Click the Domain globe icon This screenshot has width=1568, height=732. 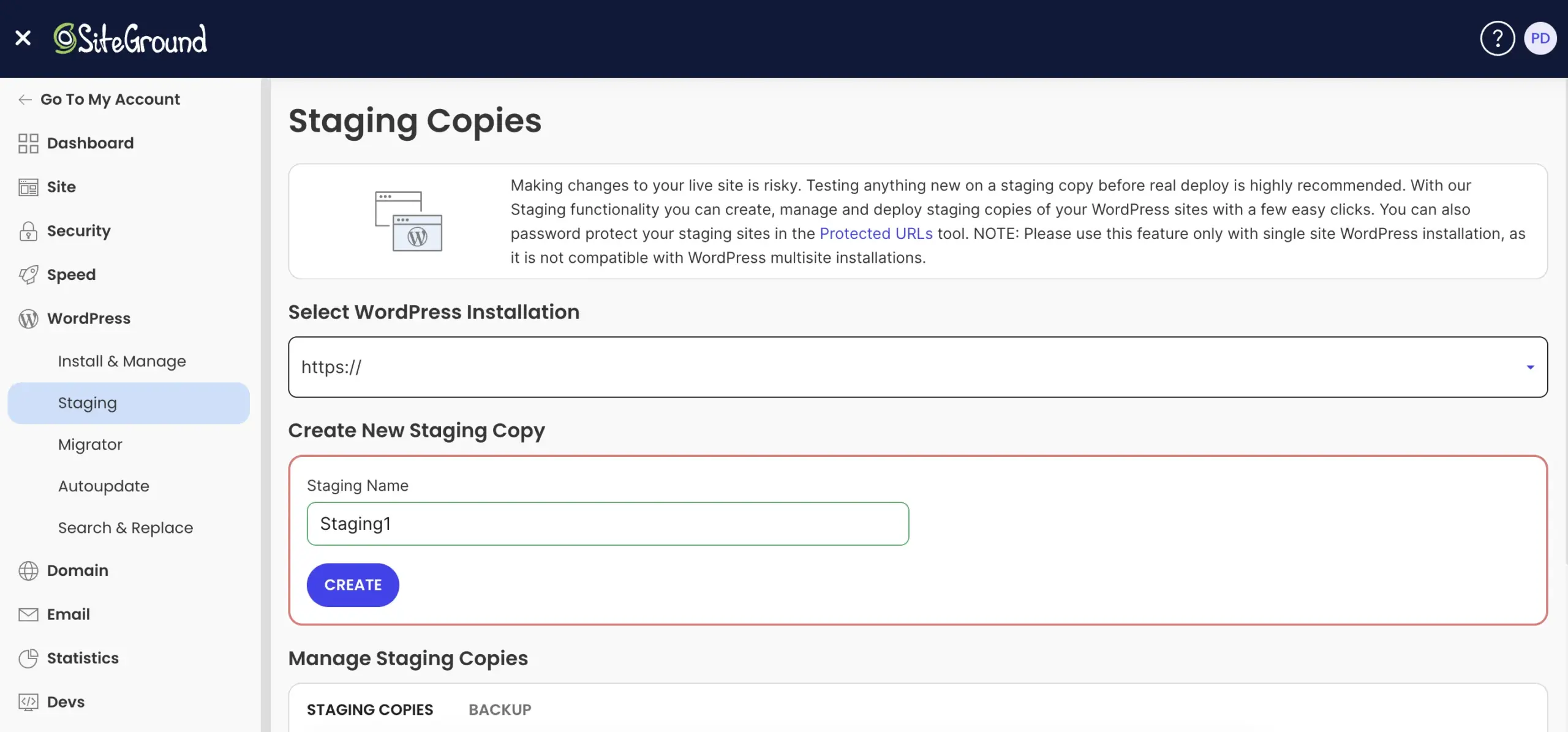point(28,570)
